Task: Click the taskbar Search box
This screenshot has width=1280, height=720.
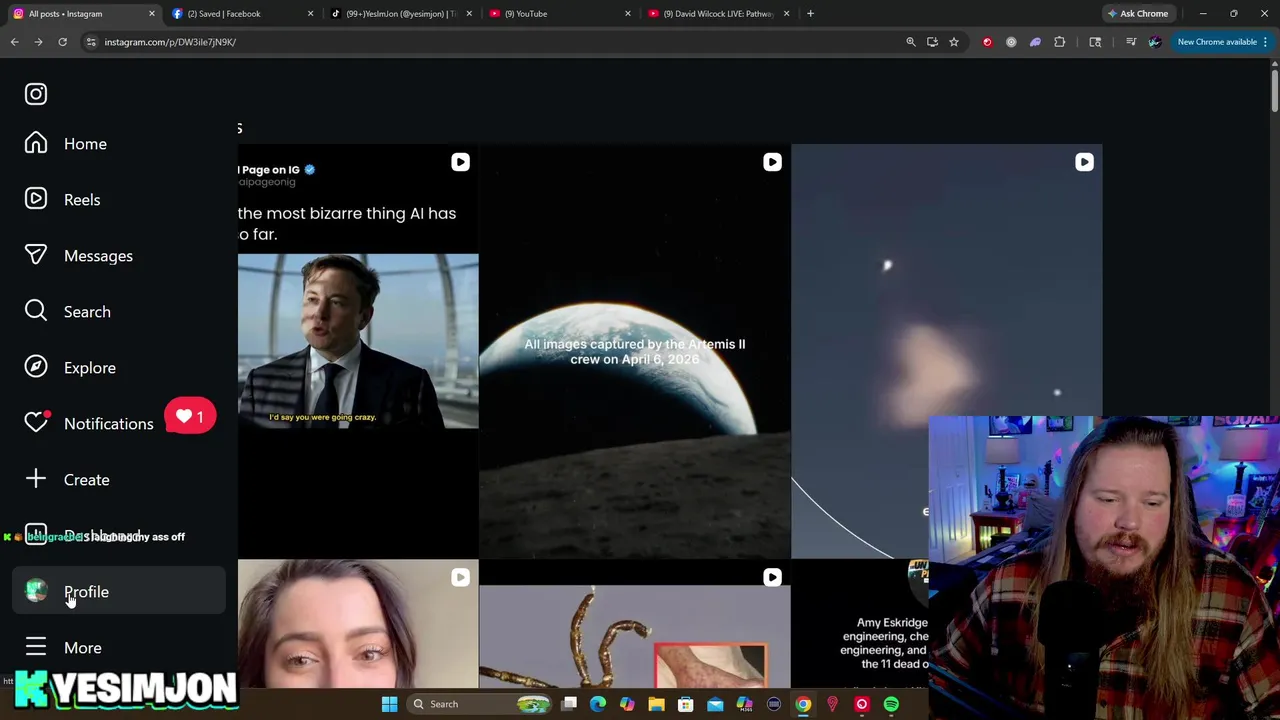Action: coord(482,704)
